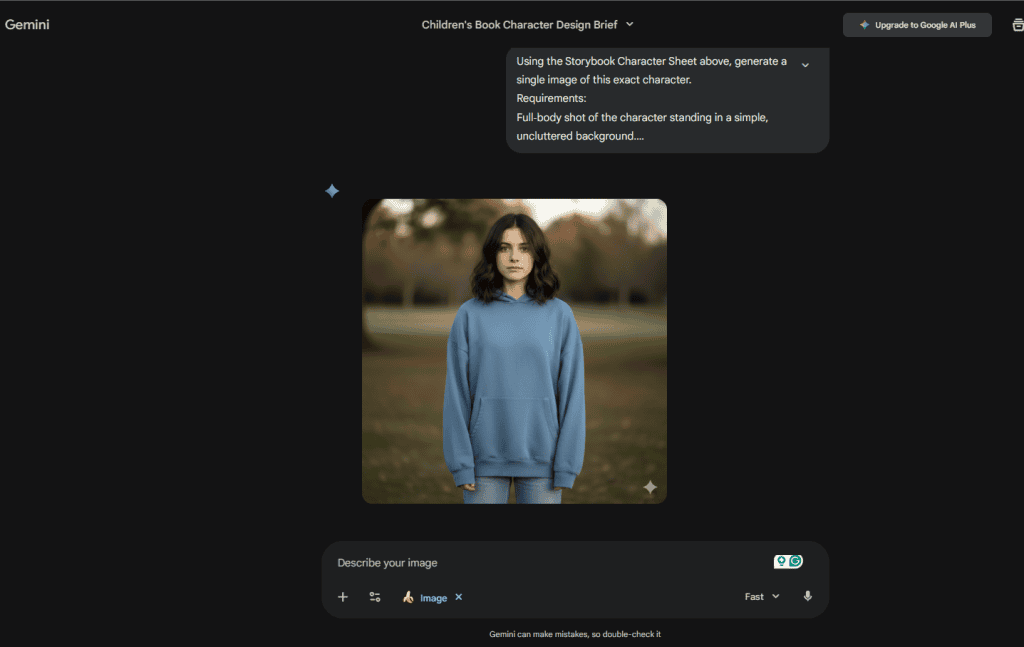The image size is (1024, 647).
Task: Click the Gemini sparkle avatar beside the image
Action: [331, 190]
